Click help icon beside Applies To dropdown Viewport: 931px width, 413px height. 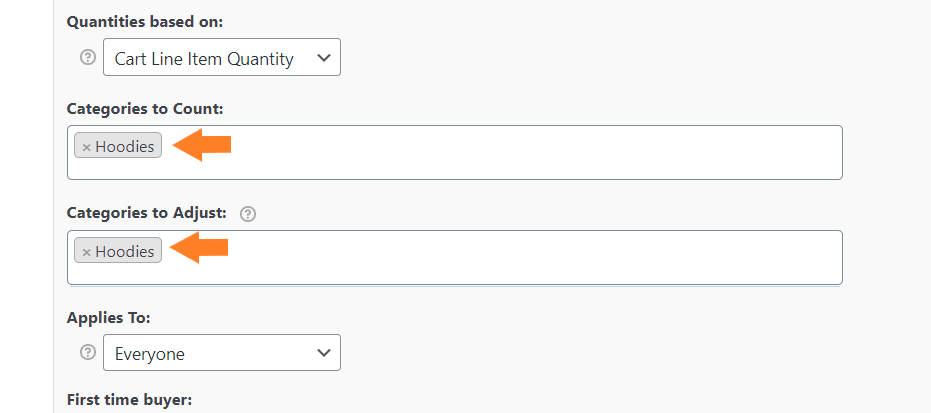point(88,352)
